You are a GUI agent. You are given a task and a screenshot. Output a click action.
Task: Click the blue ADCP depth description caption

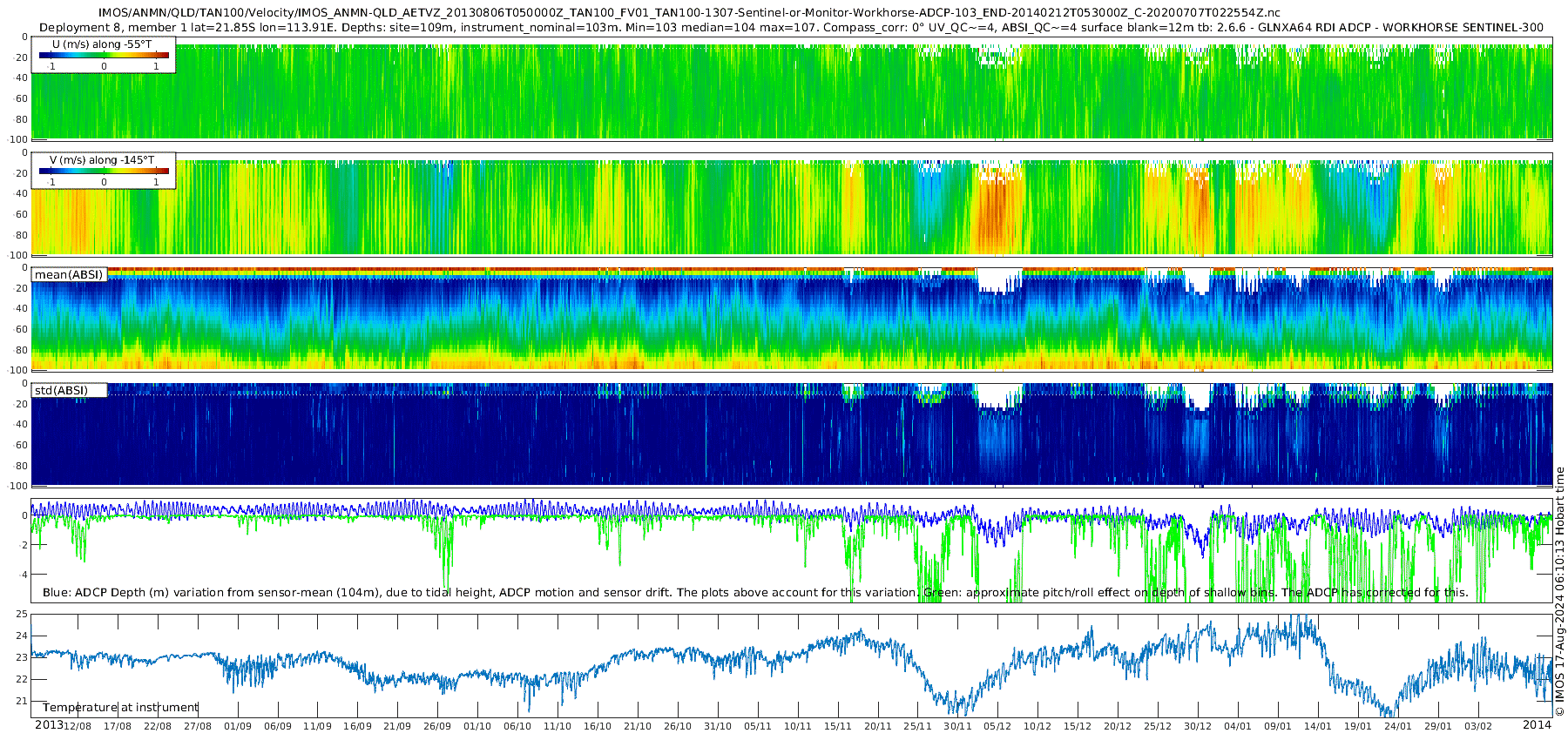[x=755, y=593]
